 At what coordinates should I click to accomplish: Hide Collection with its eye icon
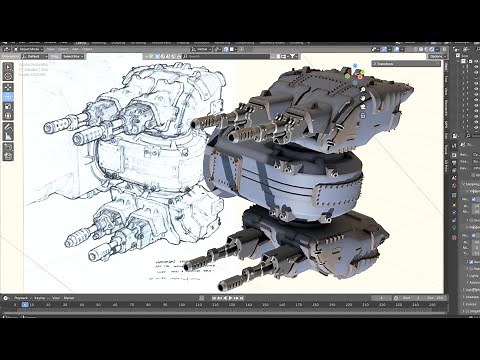tap(477, 62)
